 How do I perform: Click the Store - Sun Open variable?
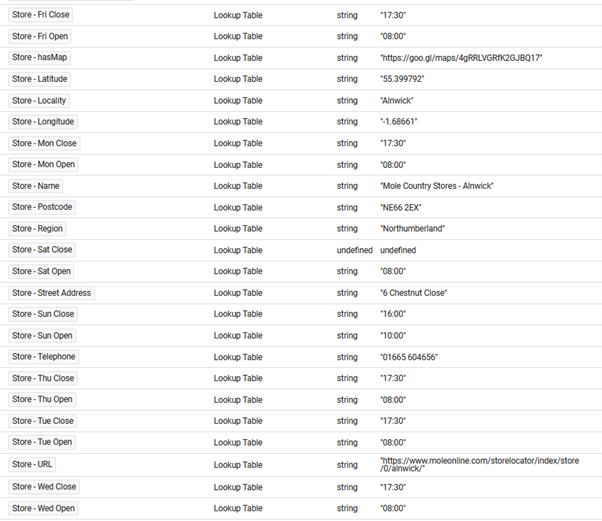[42, 335]
